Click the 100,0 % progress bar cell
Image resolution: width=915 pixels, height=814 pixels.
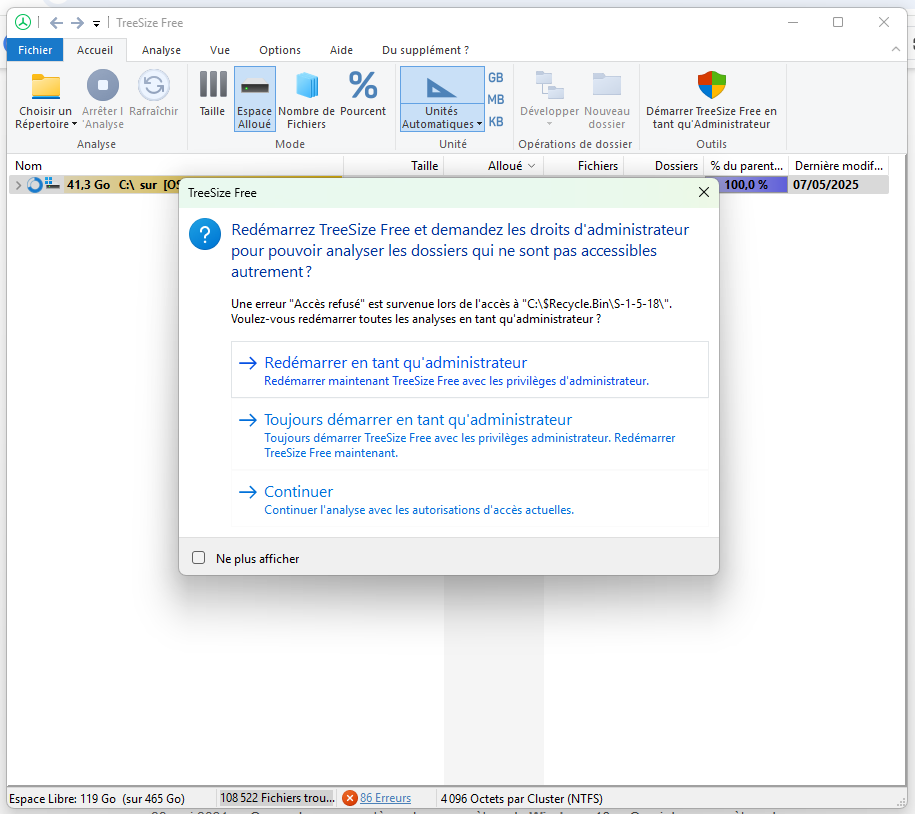click(x=753, y=185)
